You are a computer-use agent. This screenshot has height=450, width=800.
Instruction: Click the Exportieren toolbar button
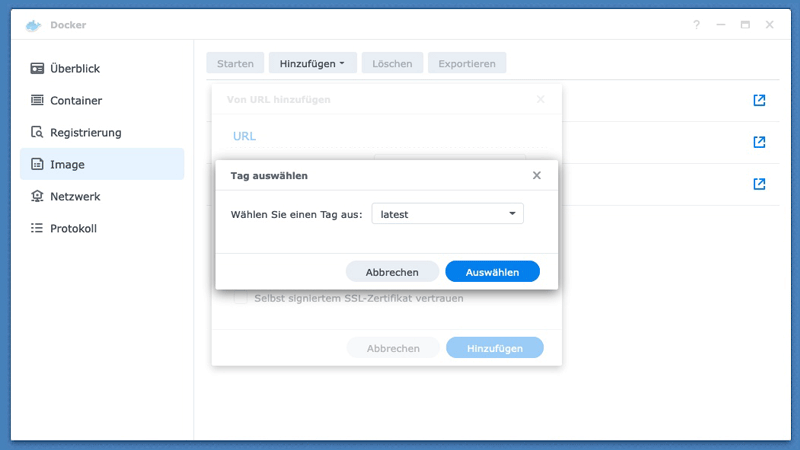point(467,63)
